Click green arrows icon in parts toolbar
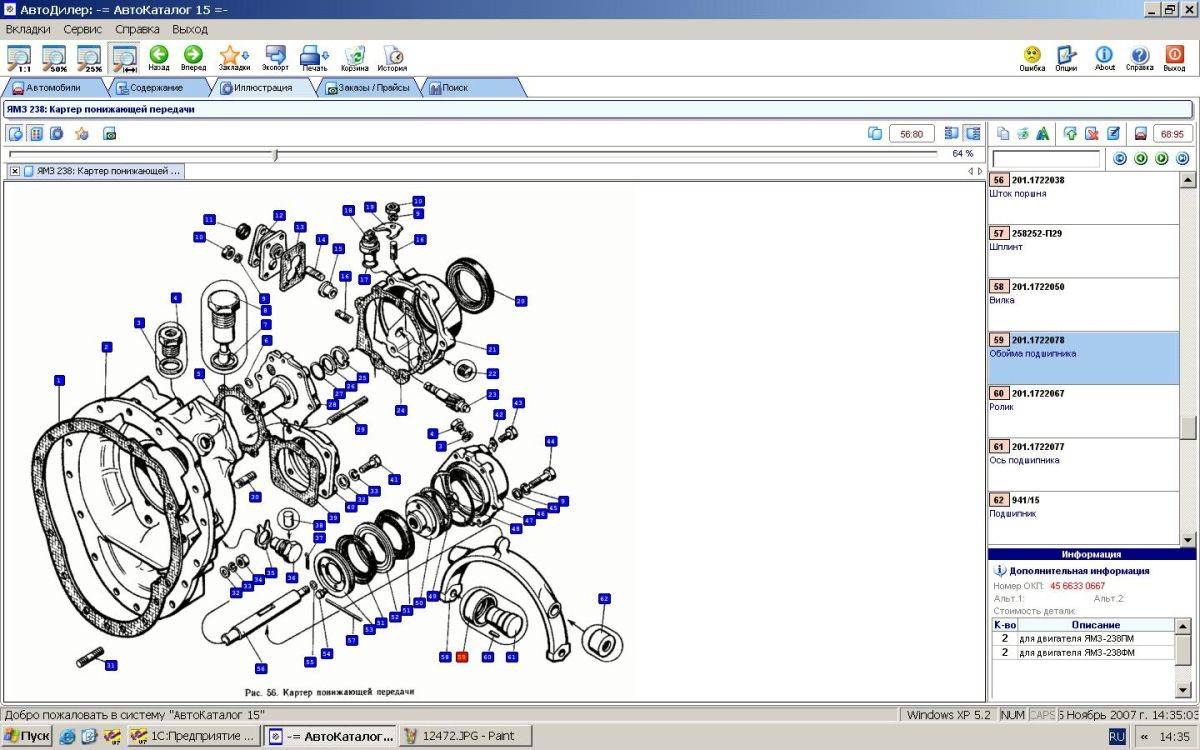1200x750 pixels. [1023, 133]
